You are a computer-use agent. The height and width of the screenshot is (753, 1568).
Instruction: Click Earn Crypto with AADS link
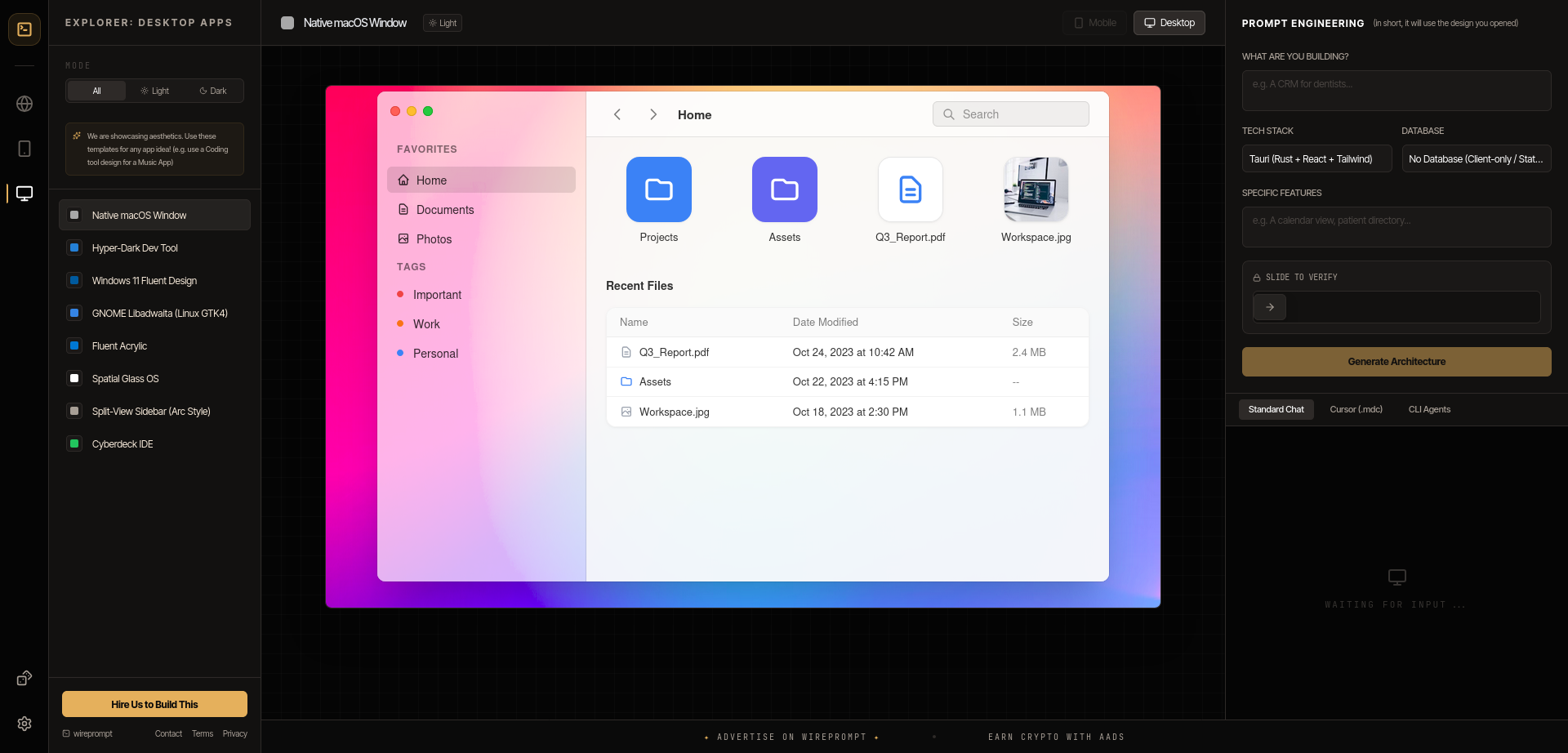click(1056, 737)
